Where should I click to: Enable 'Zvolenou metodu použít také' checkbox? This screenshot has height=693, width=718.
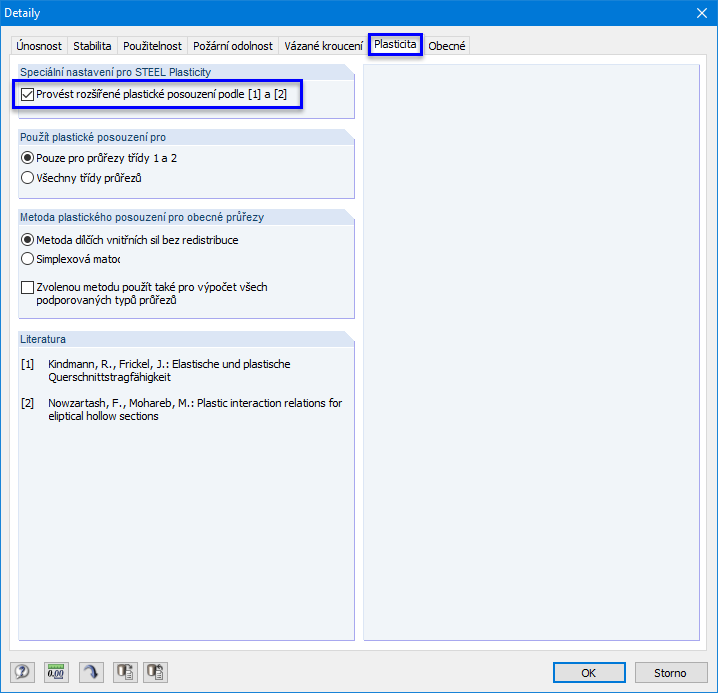[27, 288]
